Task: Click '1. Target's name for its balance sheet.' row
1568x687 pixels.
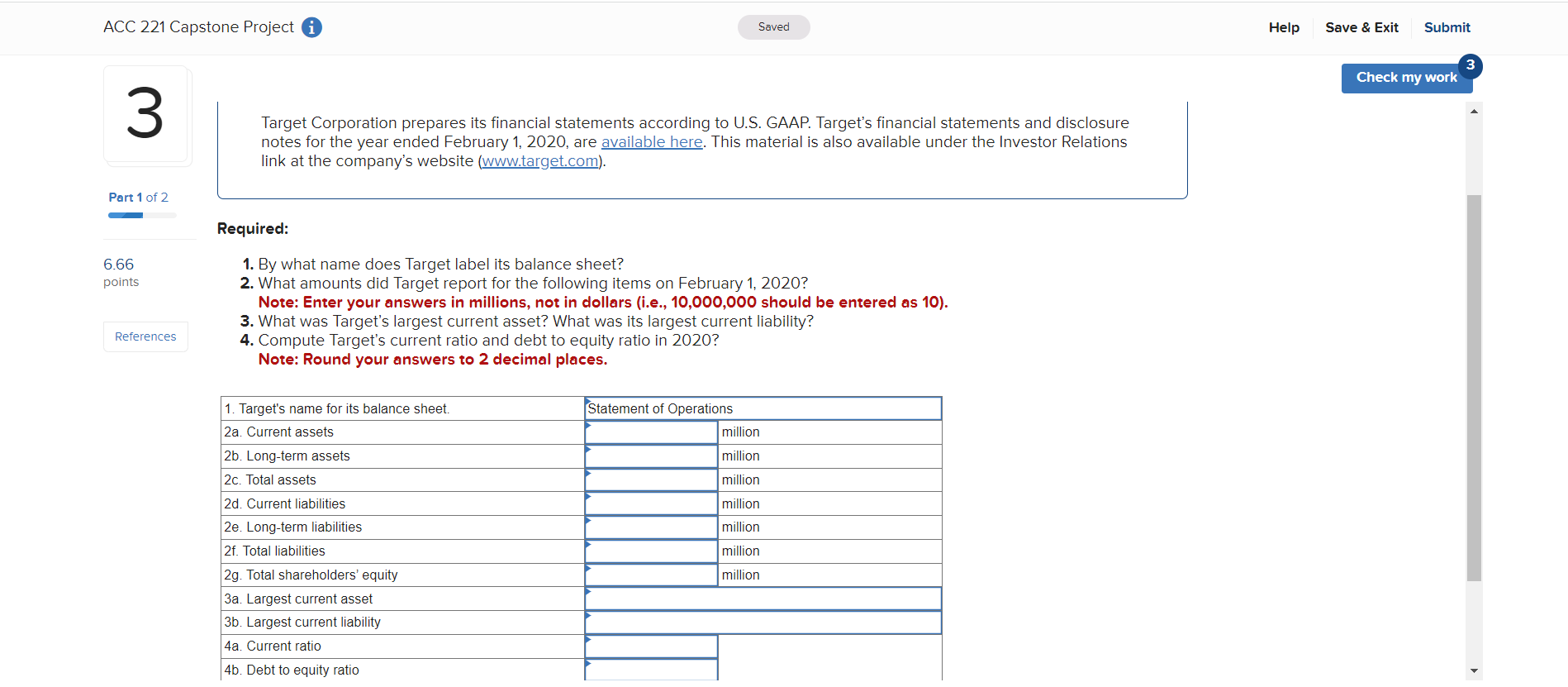Action: (402, 408)
